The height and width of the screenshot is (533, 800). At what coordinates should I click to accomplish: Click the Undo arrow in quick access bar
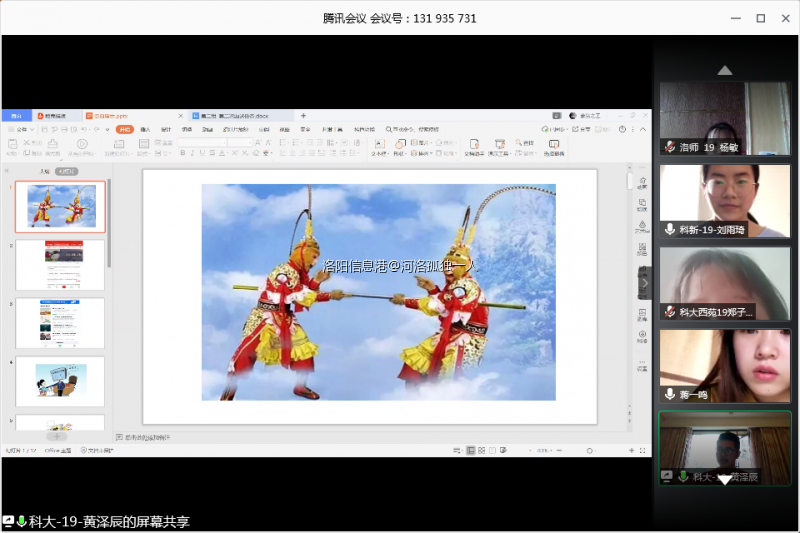[84, 130]
